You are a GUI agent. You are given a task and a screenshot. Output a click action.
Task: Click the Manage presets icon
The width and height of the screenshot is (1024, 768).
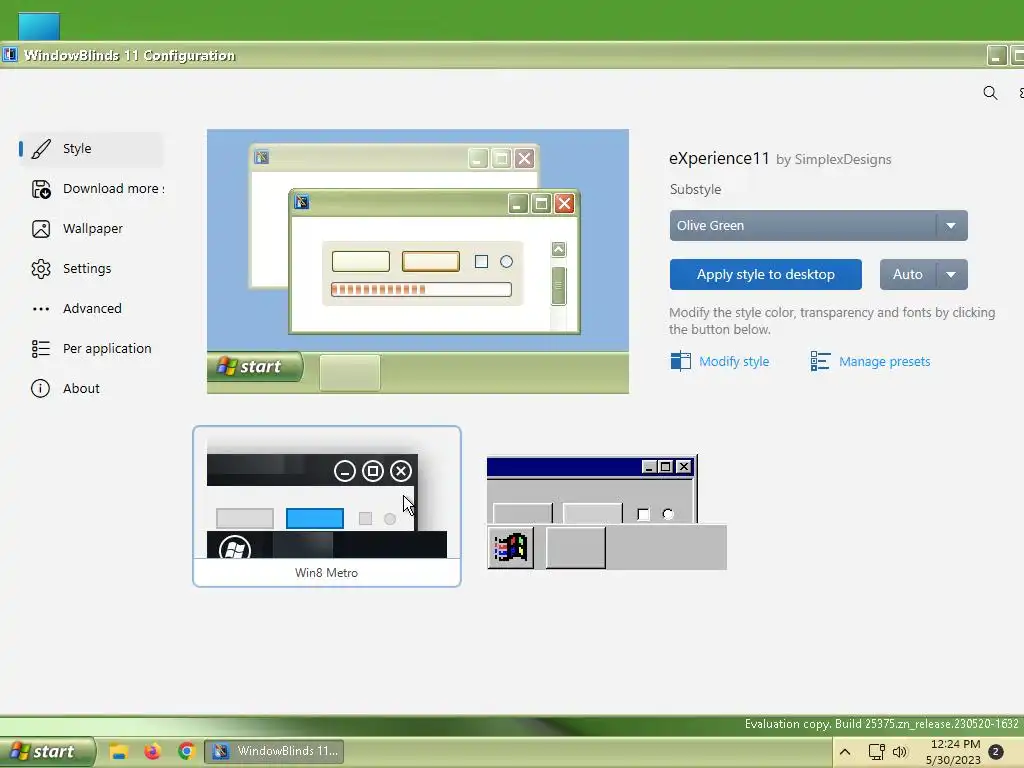pyautogui.click(x=820, y=361)
